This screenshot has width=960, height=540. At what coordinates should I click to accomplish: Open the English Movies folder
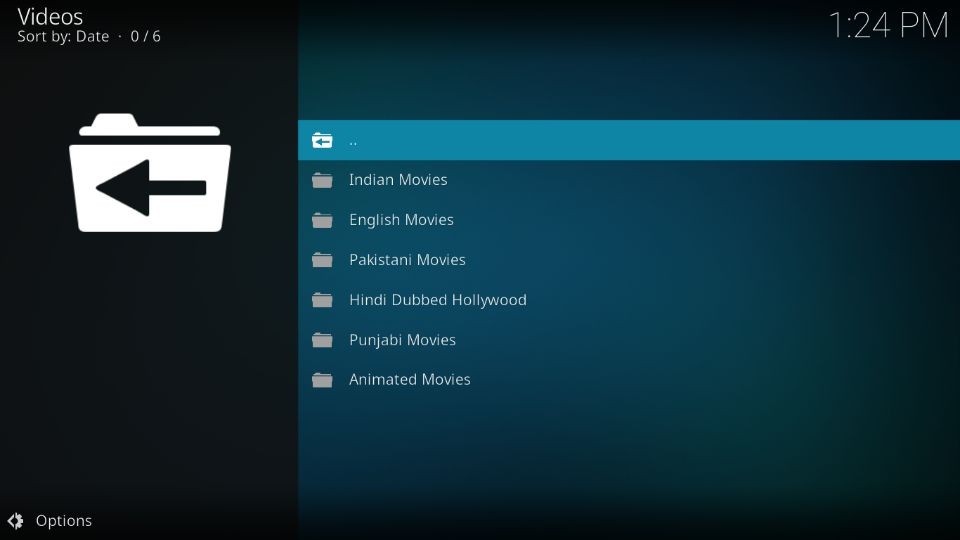[x=629, y=220]
